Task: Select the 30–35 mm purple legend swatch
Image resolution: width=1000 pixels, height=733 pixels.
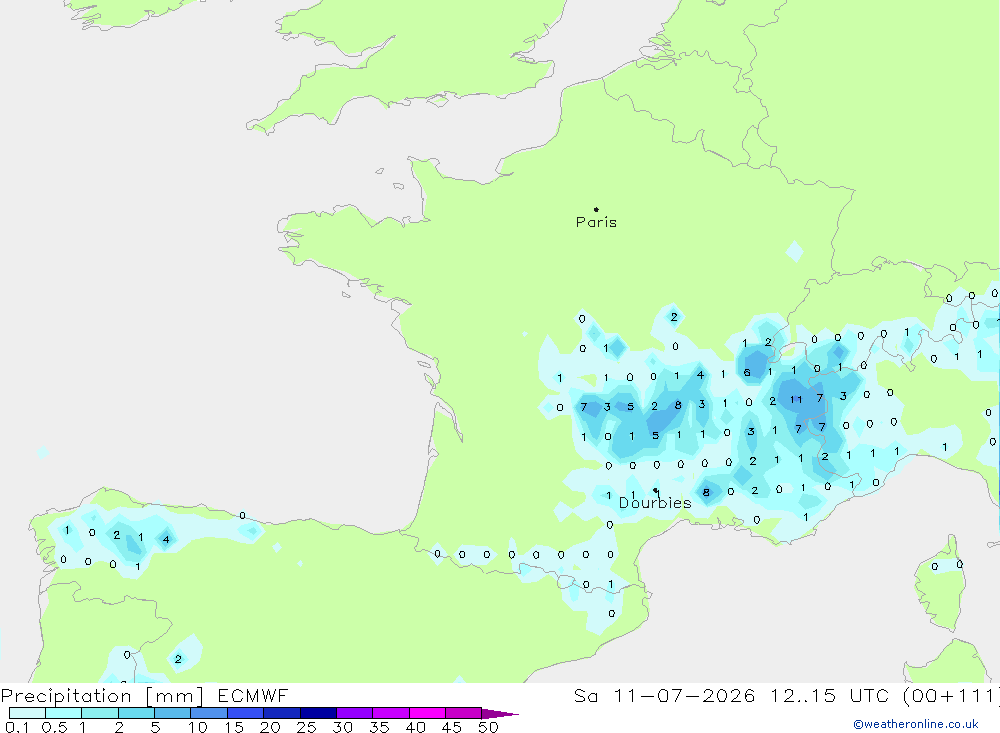Action: pos(355,713)
